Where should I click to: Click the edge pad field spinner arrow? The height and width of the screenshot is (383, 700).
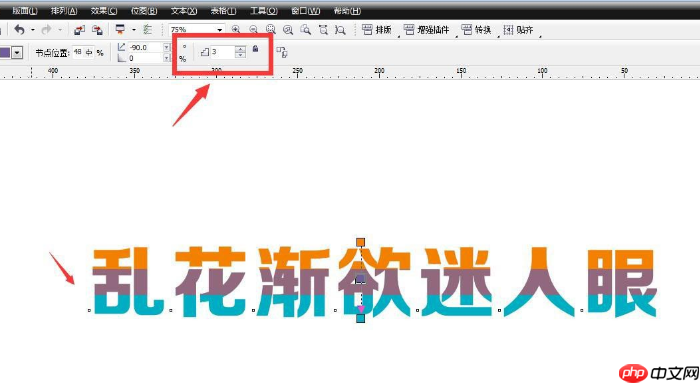(x=167, y=58)
